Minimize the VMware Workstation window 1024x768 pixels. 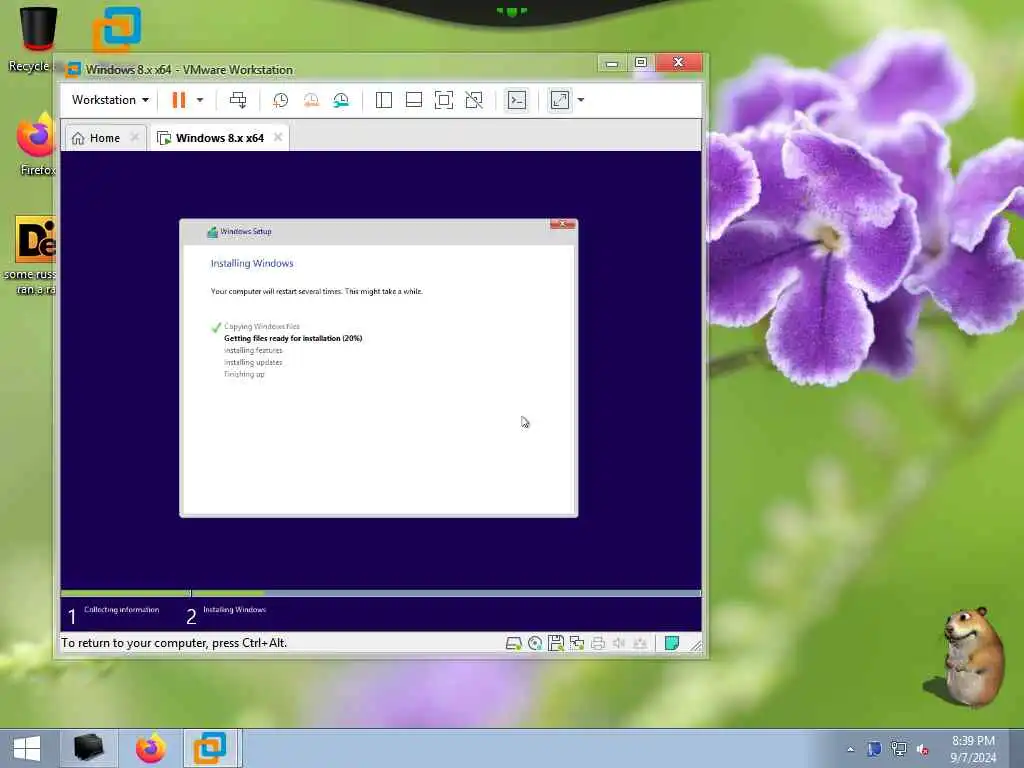(611, 63)
